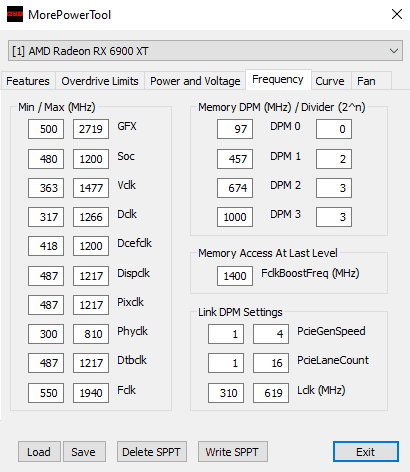
Task: Click the Write SPPT button
Action: pos(233,452)
